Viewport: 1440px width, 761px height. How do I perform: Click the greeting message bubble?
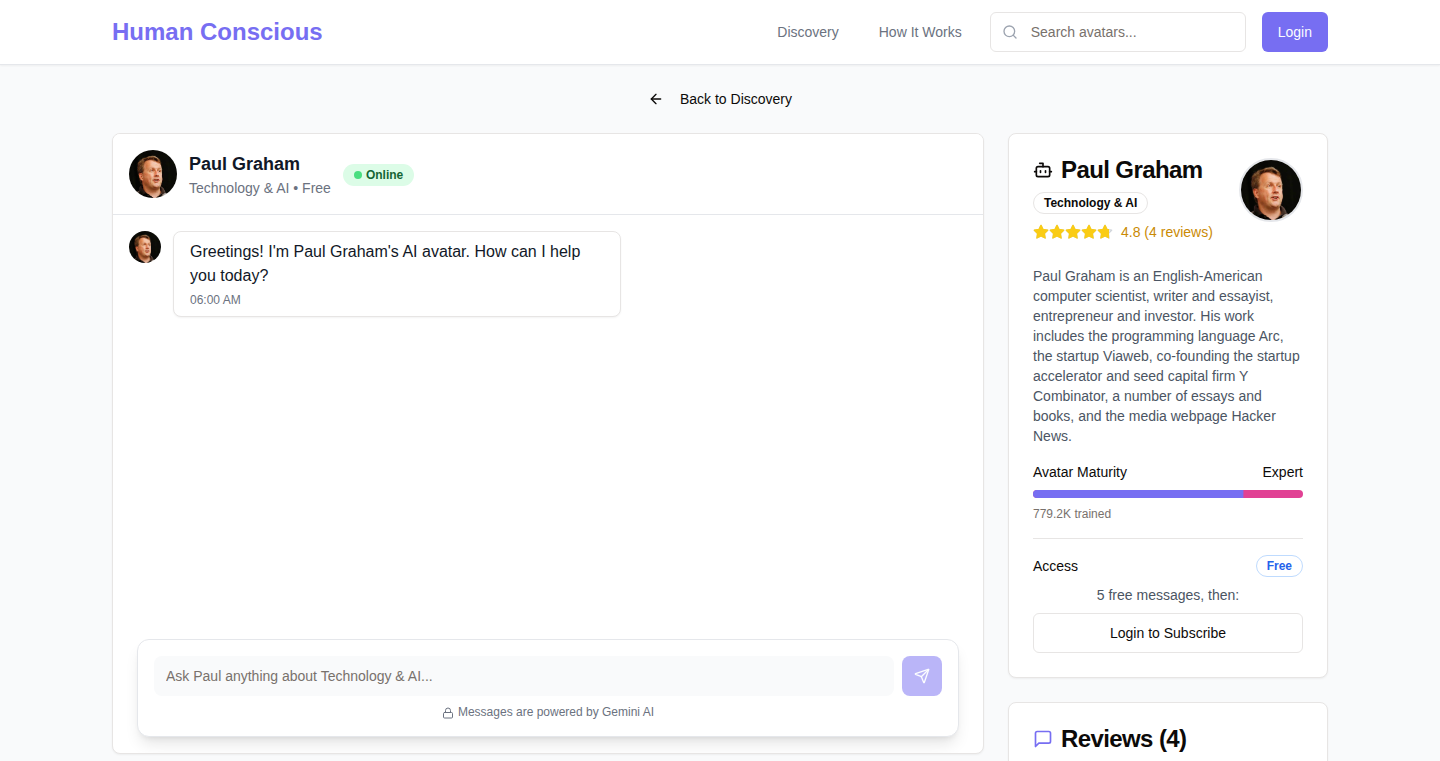click(x=397, y=274)
